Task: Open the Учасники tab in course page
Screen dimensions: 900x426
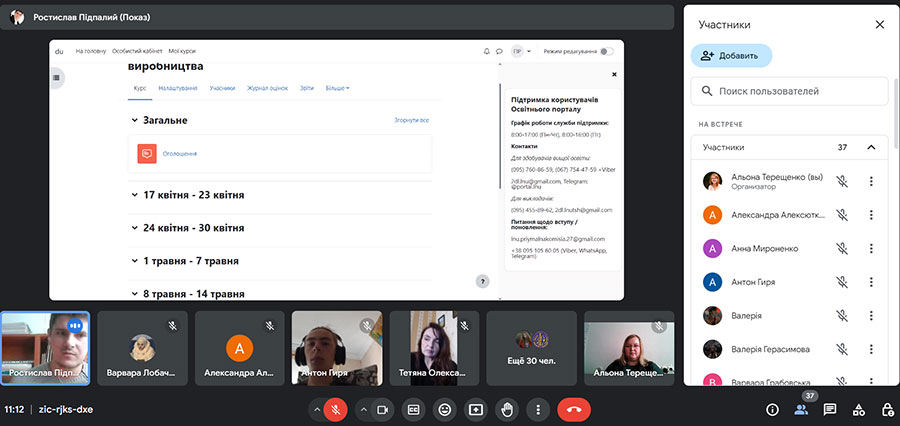Action: tap(222, 88)
